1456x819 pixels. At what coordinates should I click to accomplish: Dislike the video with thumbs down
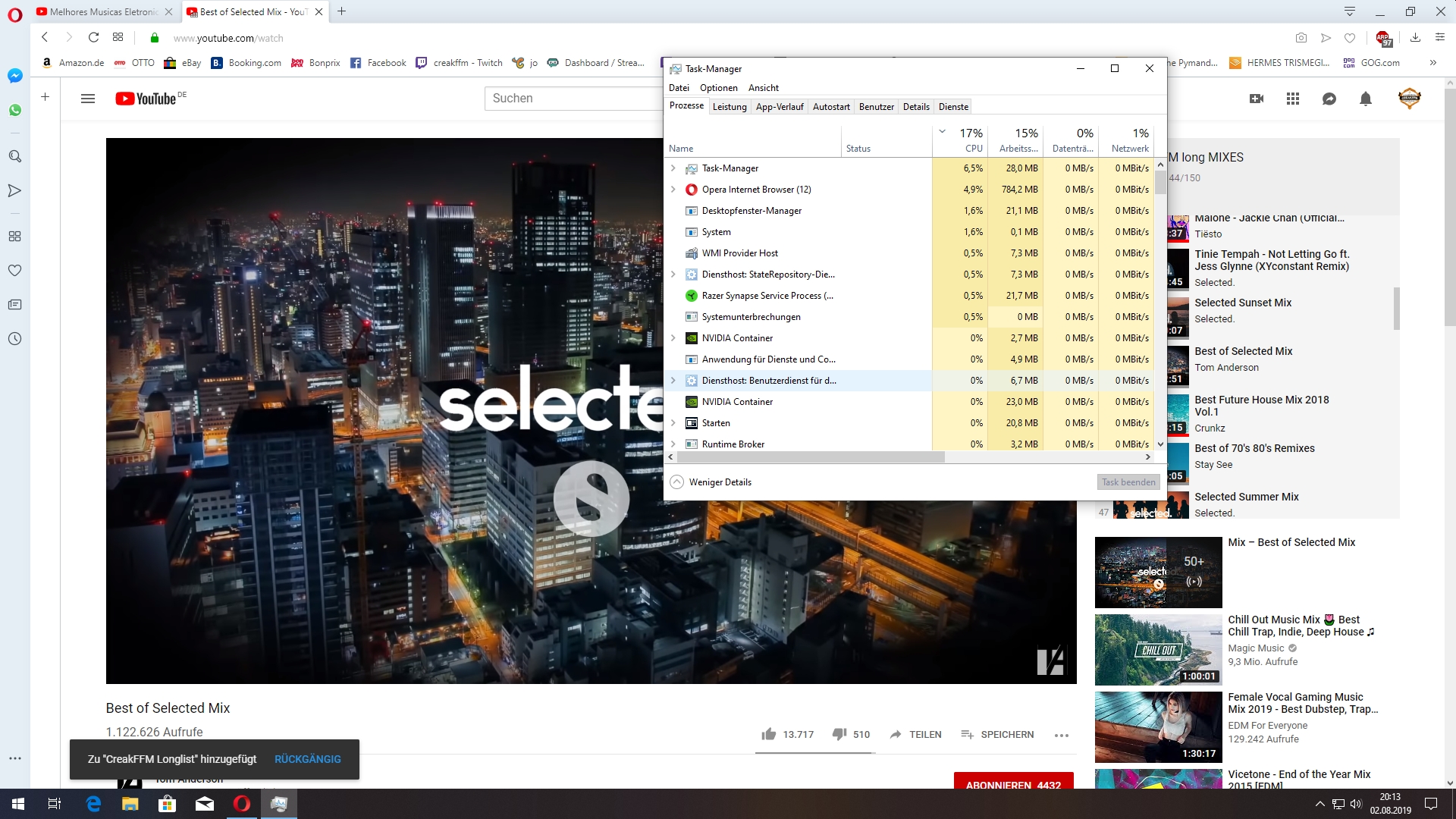[x=839, y=734]
